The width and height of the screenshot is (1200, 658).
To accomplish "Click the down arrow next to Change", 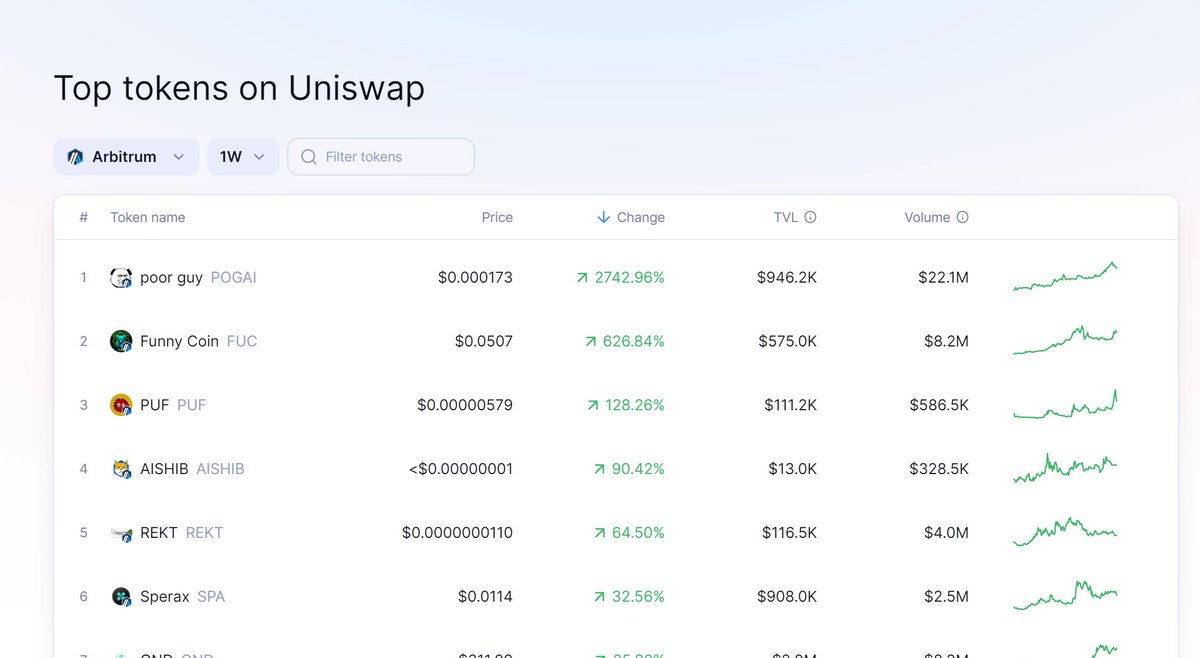I will pos(603,217).
